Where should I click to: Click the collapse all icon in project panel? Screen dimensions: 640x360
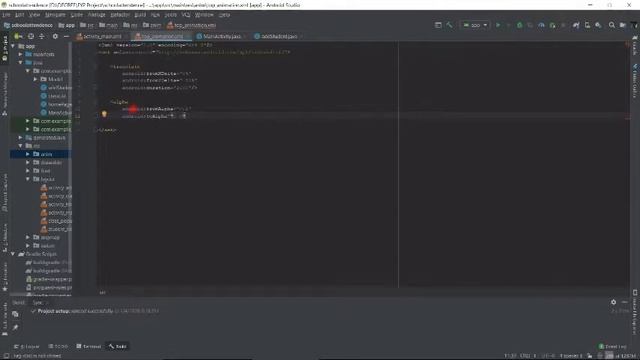point(42,36)
